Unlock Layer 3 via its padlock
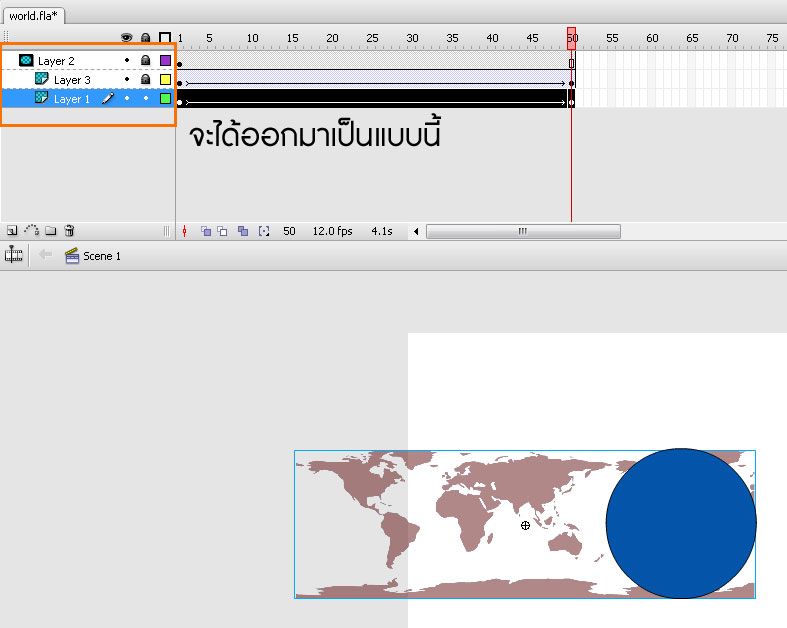Screen dimensions: 787x628 click(146, 79)
